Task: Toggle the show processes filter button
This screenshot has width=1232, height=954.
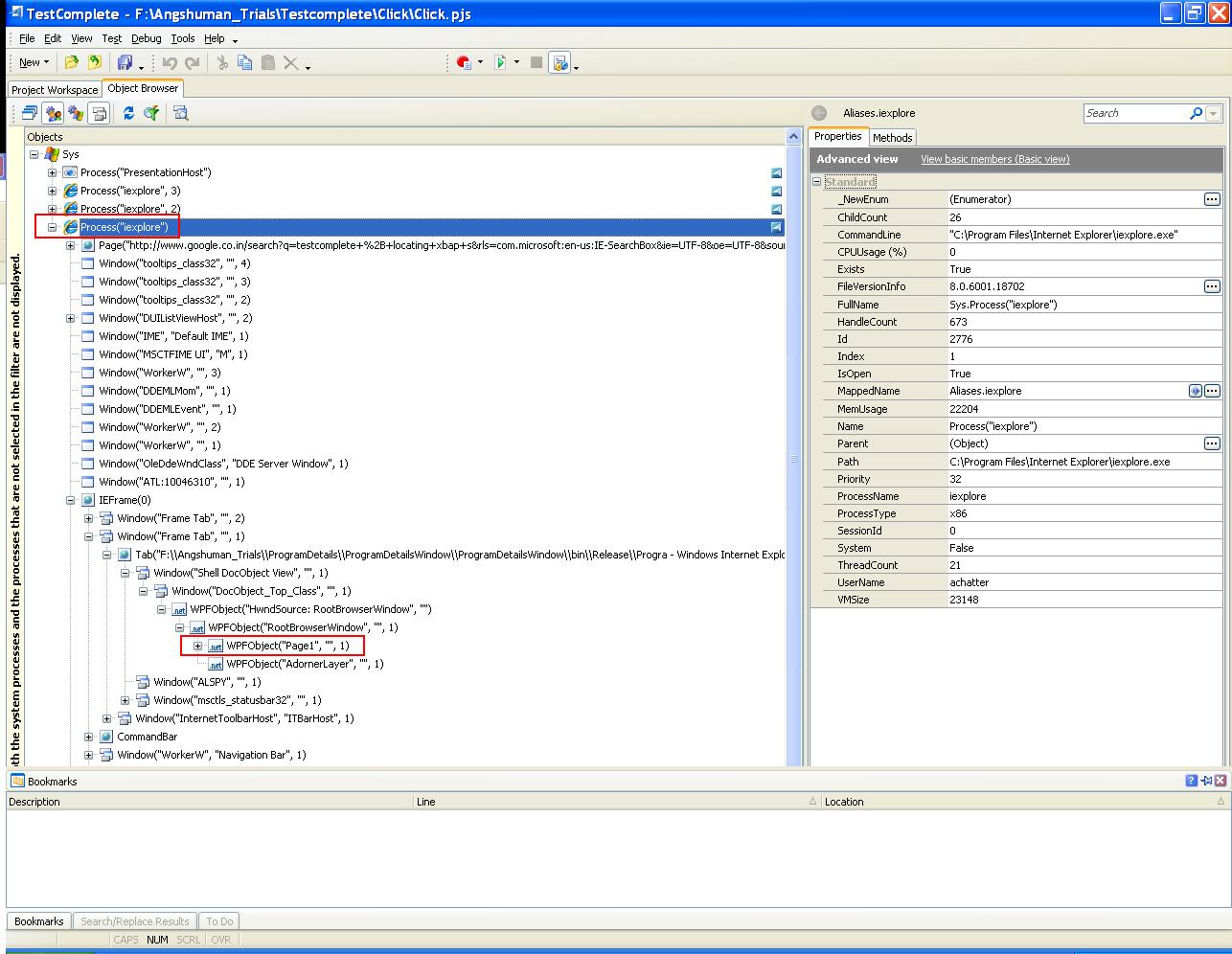Action: click(53, 113)
